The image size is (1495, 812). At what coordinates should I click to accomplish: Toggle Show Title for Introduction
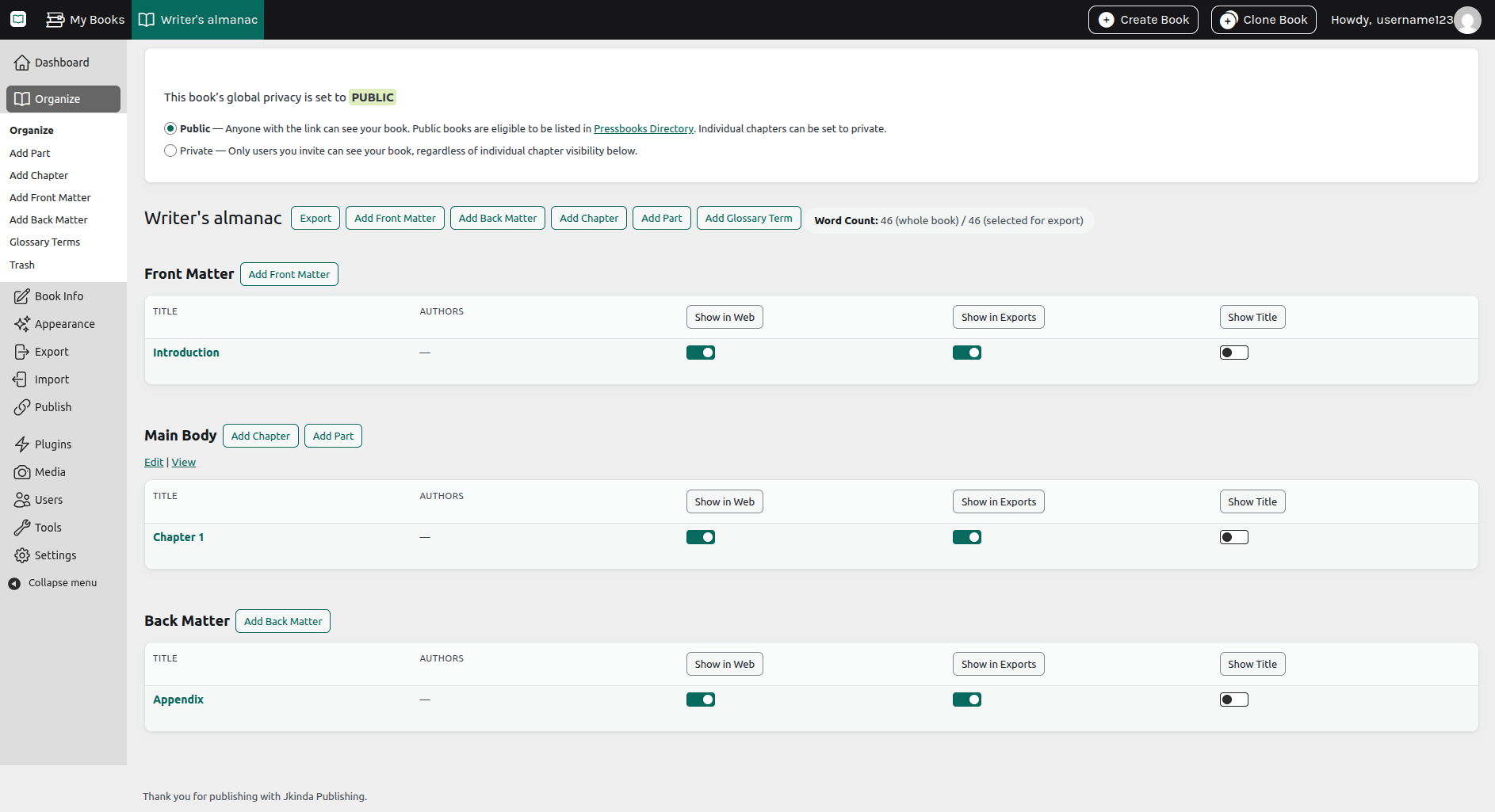tap(1234, 353)
